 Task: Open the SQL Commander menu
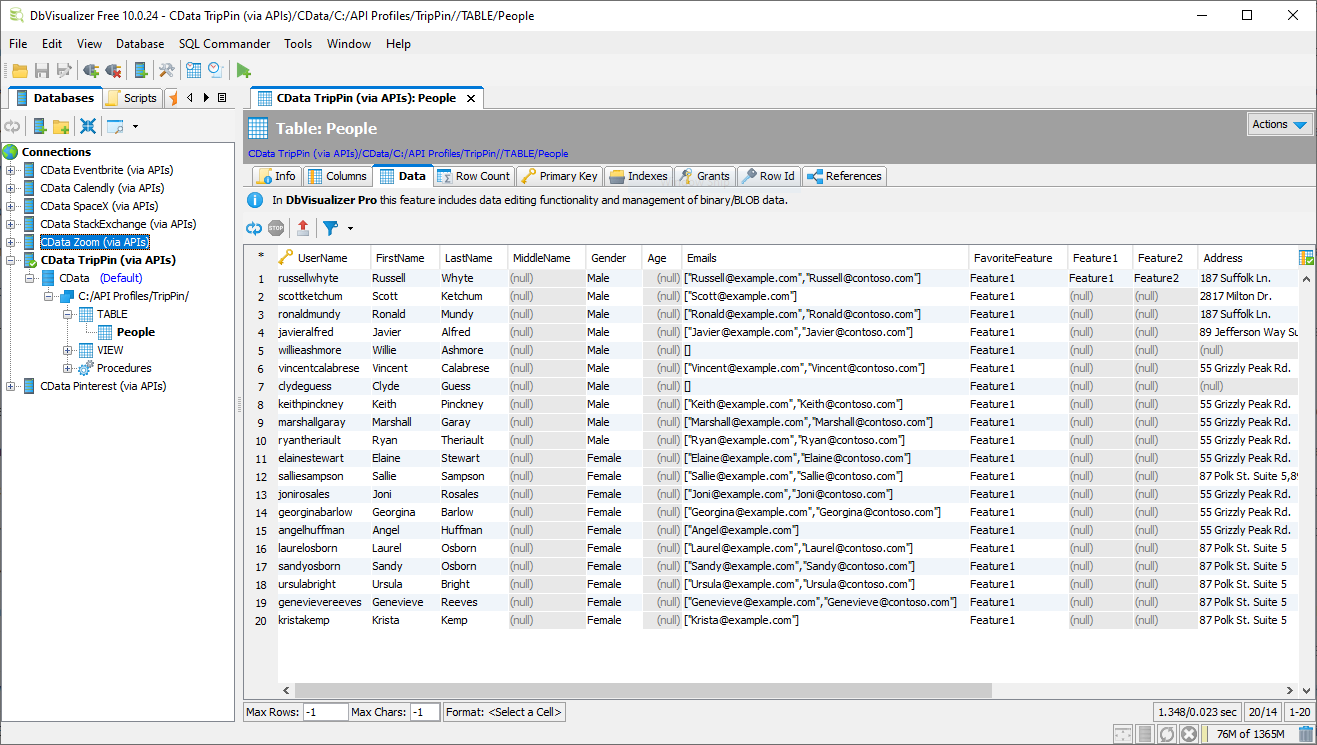pos(224,44)
